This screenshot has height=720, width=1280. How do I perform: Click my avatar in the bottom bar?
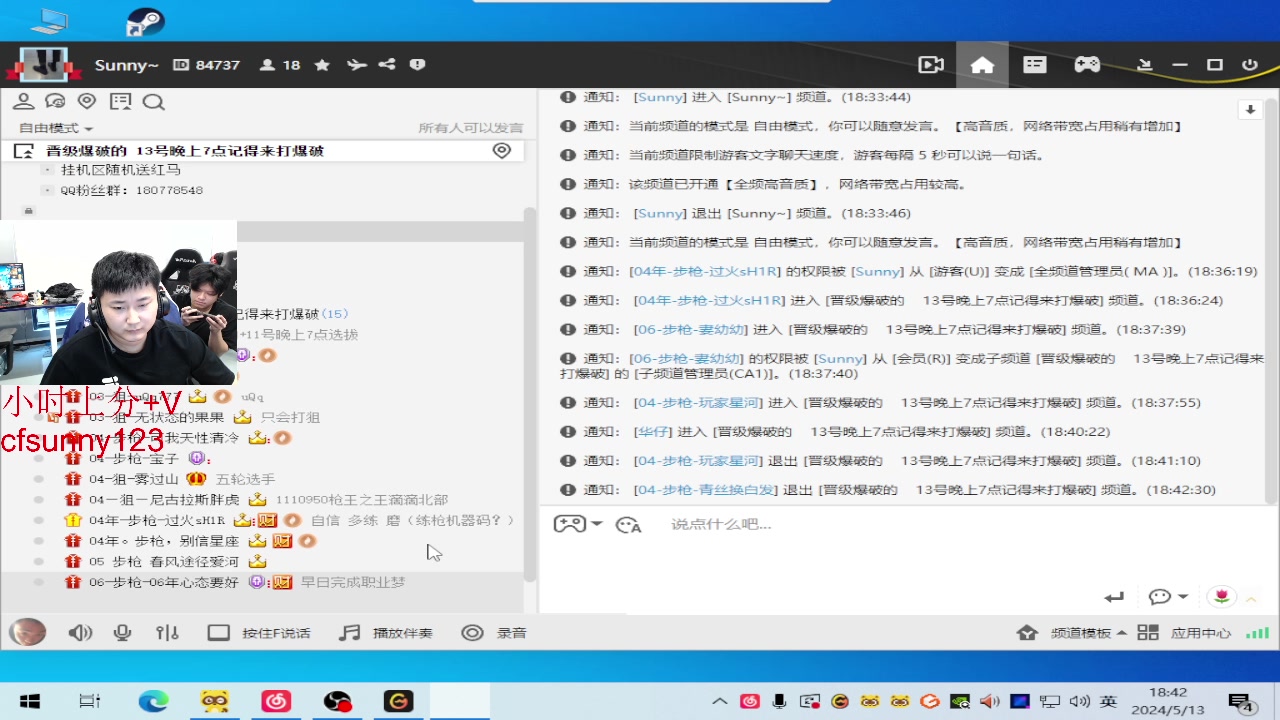(x=28, y=632)
